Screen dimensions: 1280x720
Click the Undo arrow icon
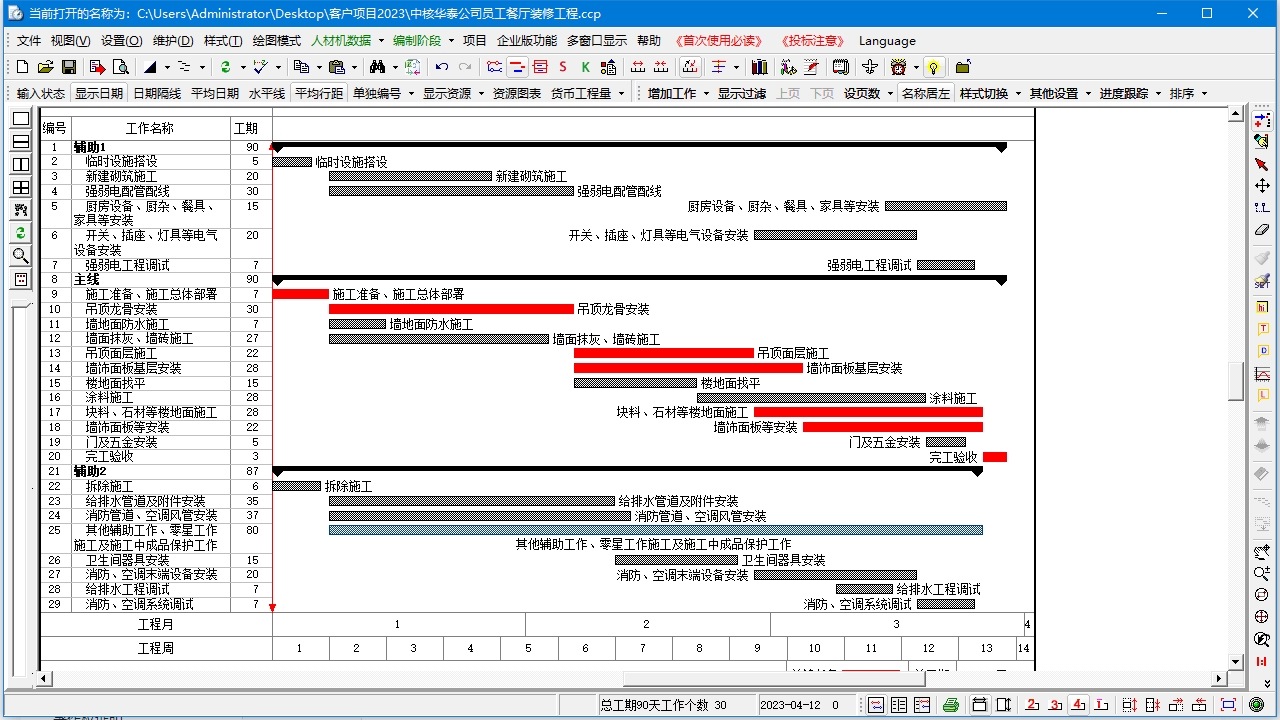[x=441, y=67]
